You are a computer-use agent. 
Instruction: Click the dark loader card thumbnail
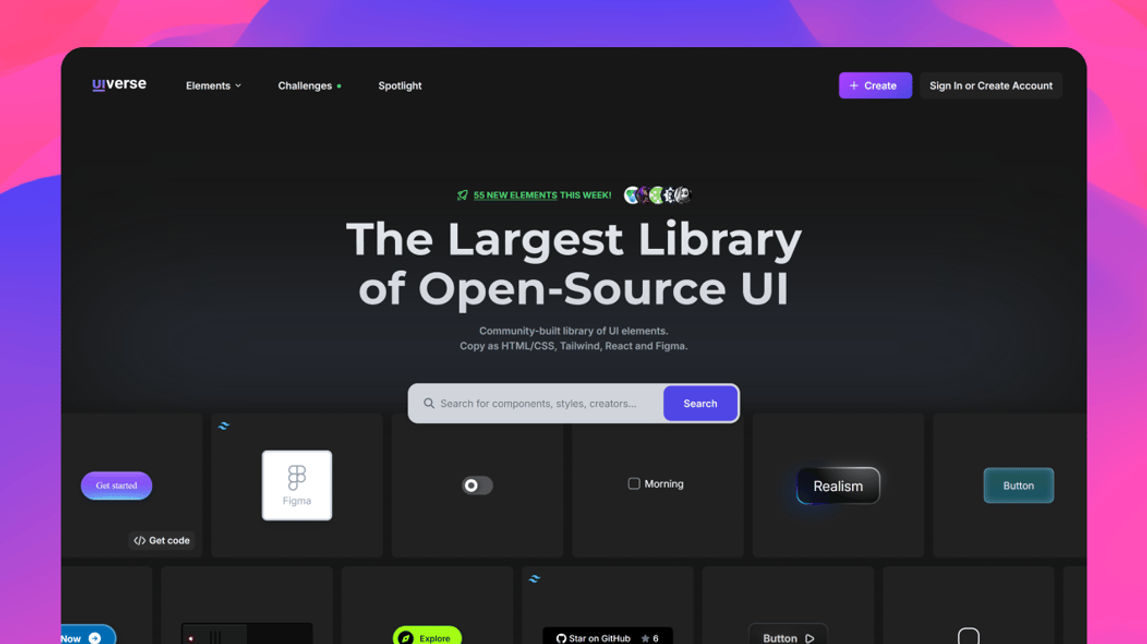pyautogui.click(x=247, y=634)
